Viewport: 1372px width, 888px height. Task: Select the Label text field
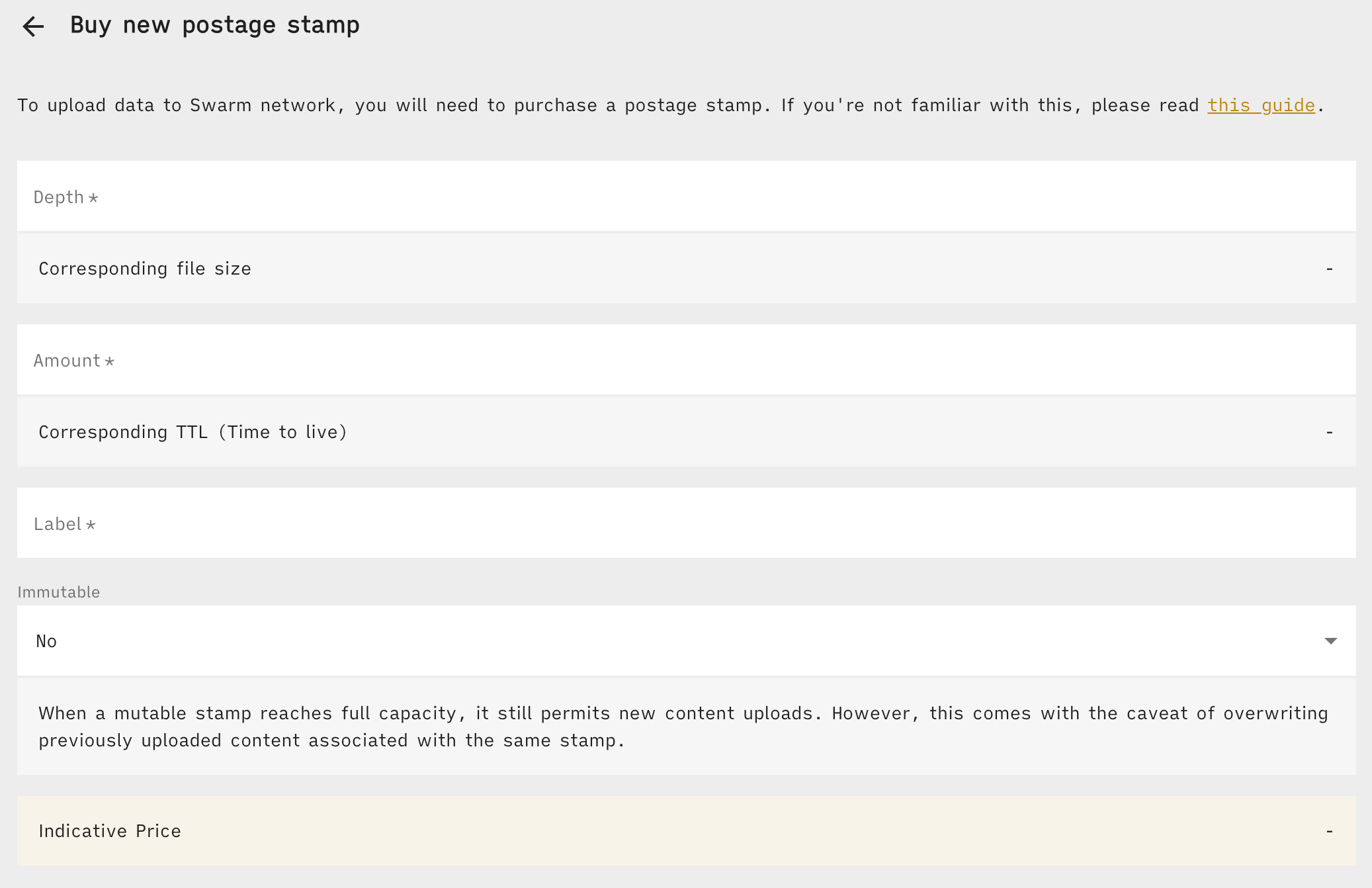click(686, 523)
